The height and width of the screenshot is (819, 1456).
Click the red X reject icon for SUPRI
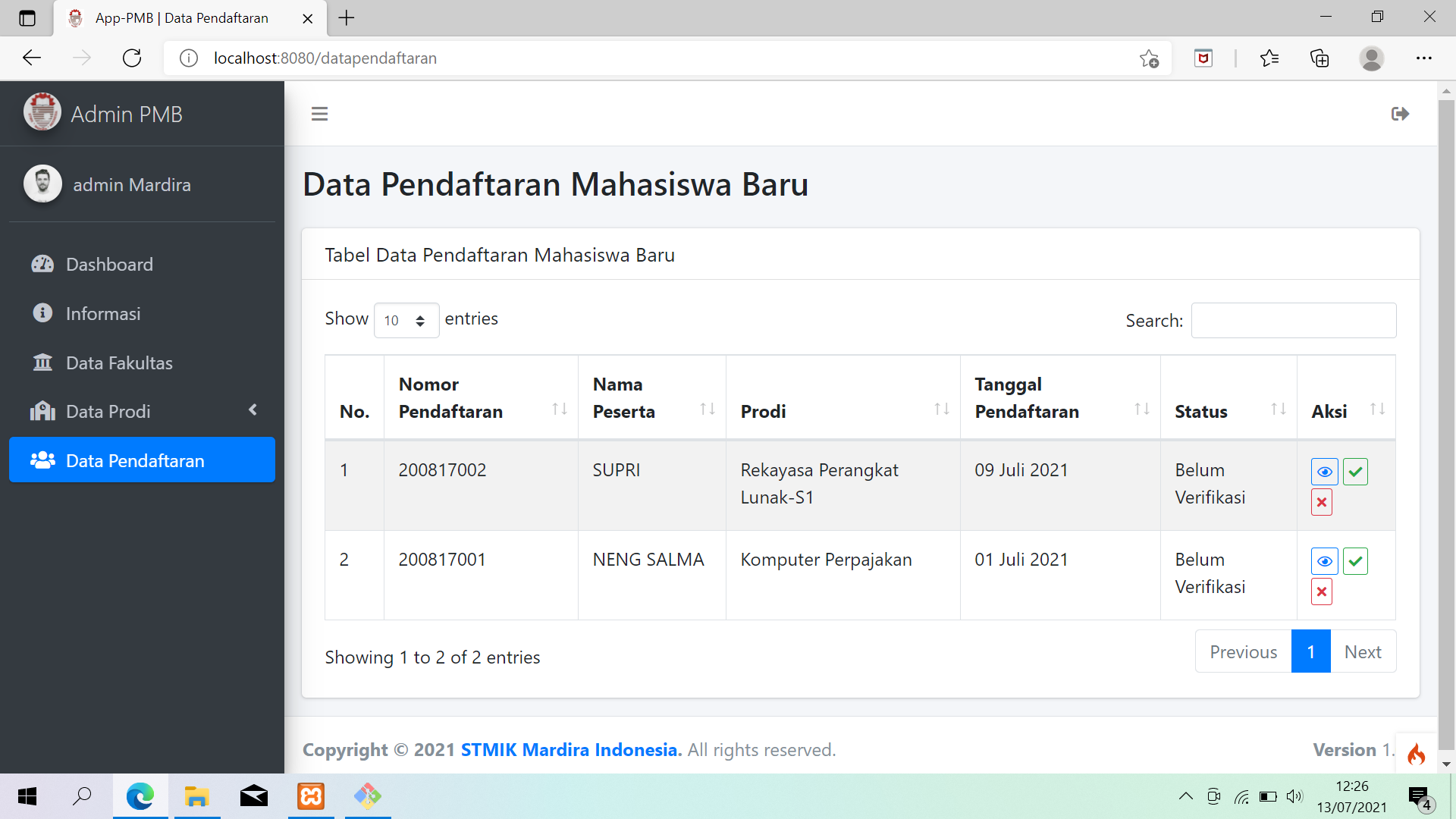(1322, 502)
